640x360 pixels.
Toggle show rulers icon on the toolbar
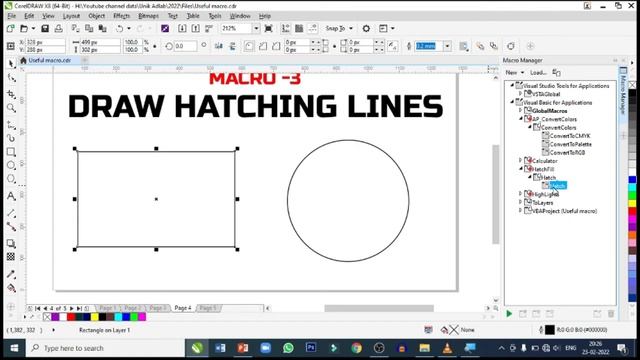286,28
